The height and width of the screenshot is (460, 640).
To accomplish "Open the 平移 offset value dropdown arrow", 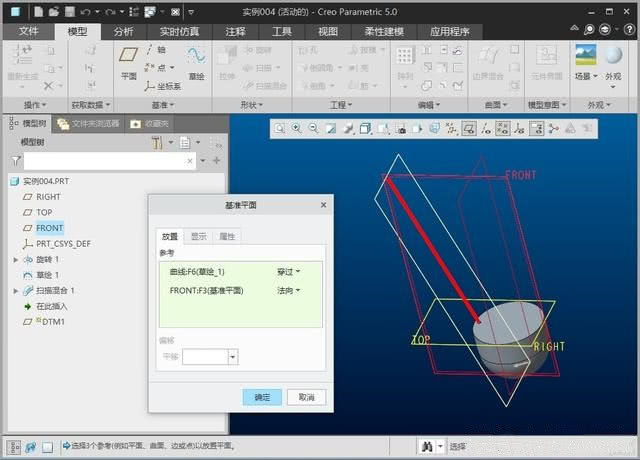I will click(x=232, y=357).
